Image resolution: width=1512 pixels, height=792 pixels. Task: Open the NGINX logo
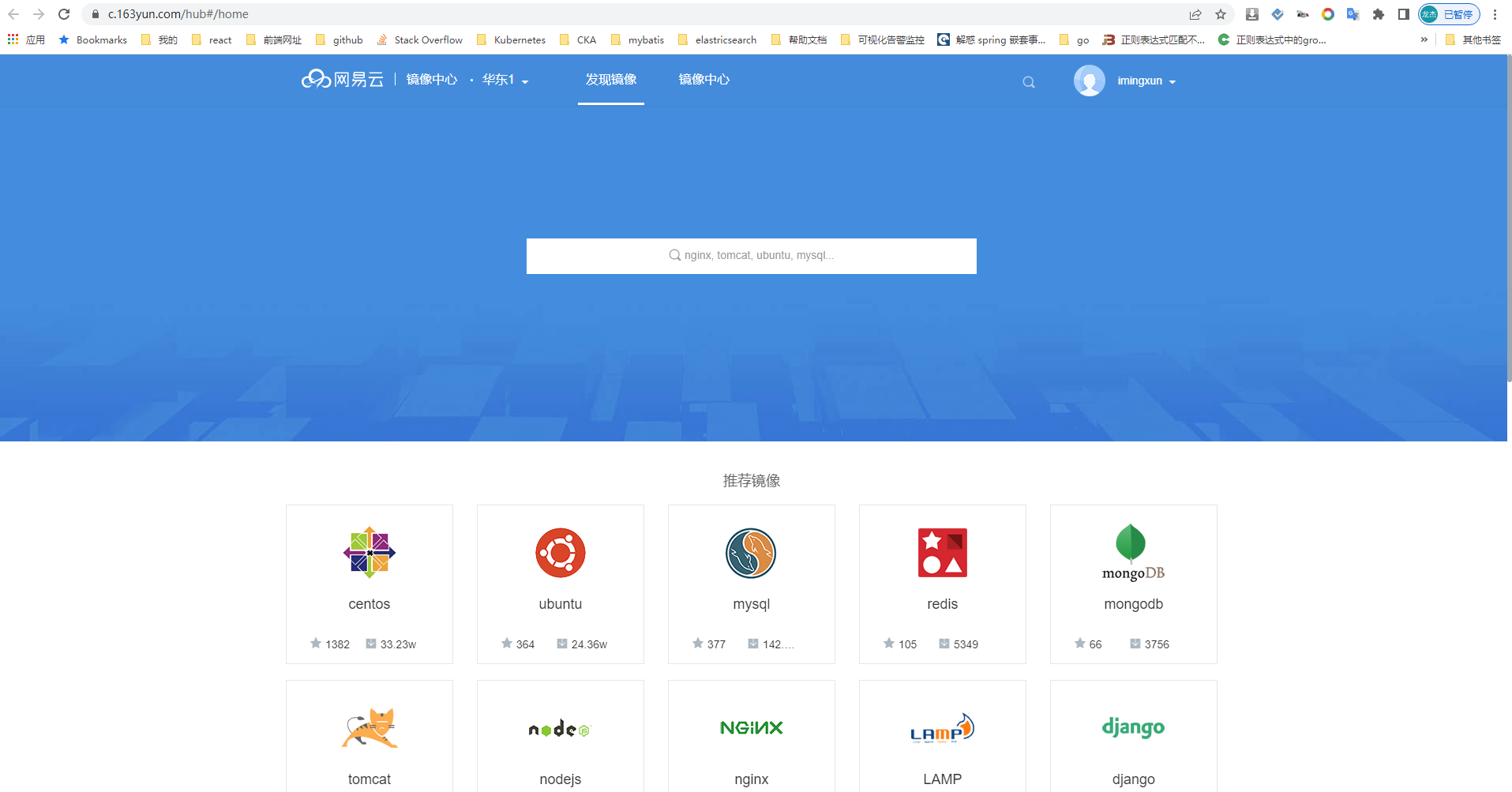point(751,727)
